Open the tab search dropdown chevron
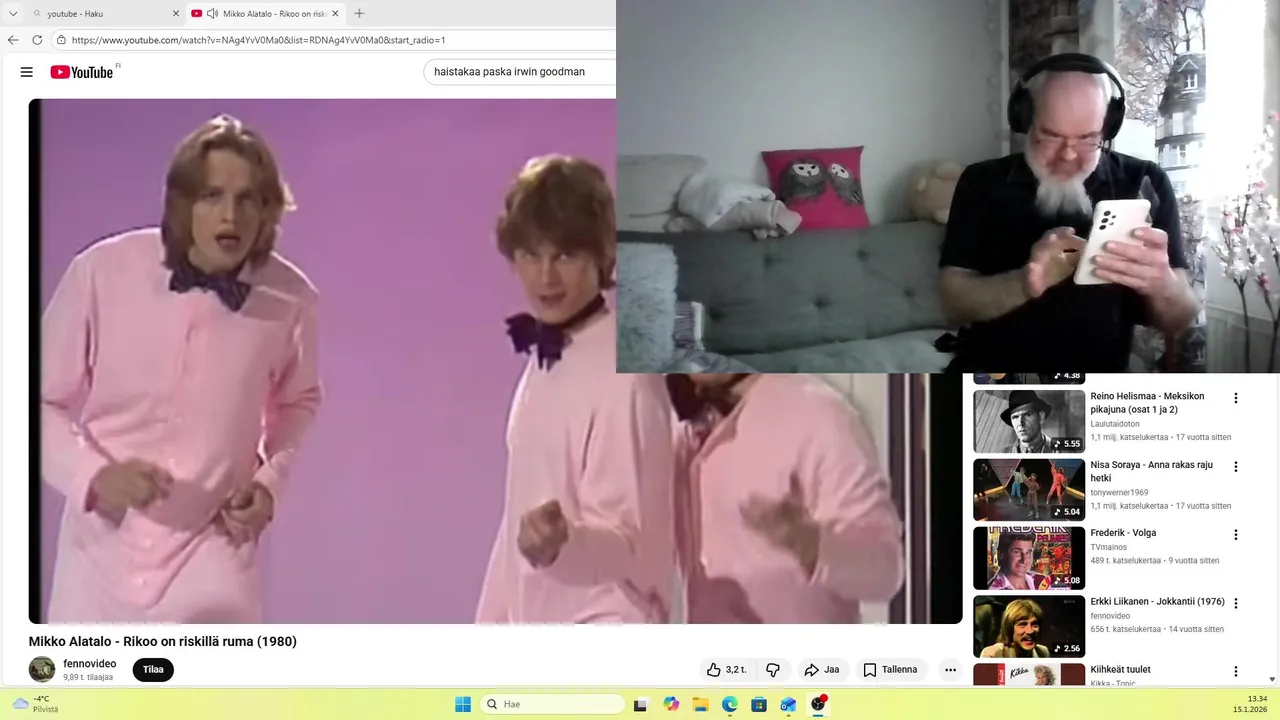The width and height of the screenshot is (1280, 720). tap(13, 13)
